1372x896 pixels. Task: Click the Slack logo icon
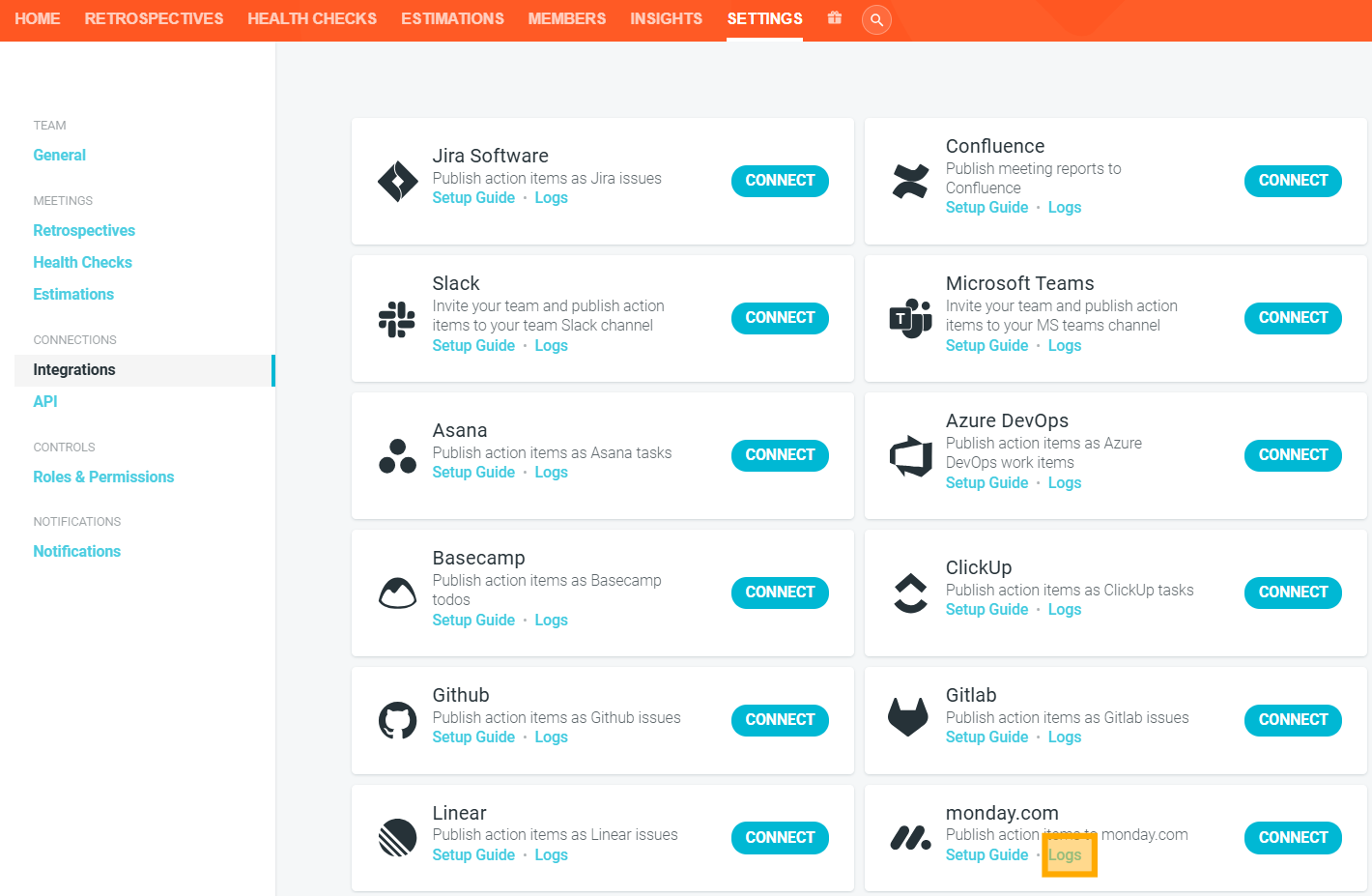pos(397,319)
